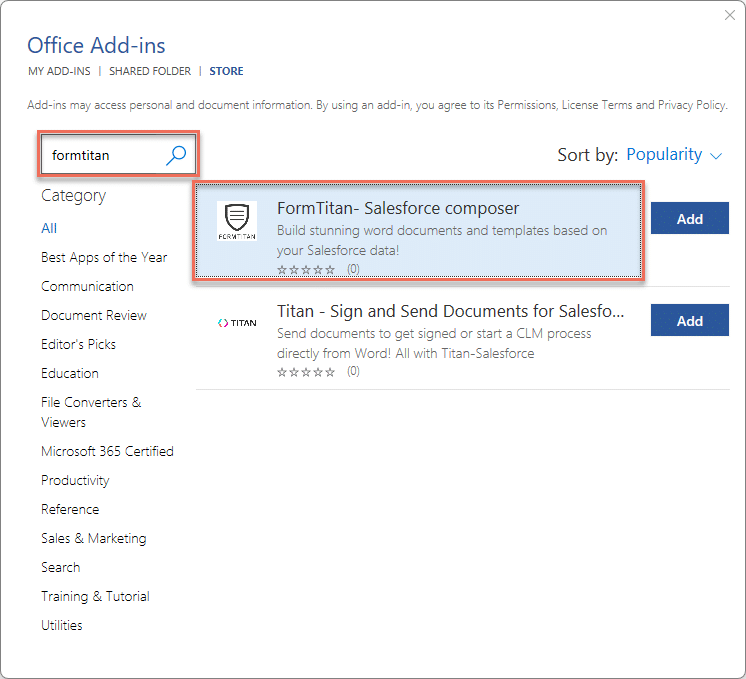Click the Titan description 'Send documents to get signed'

[x=434, y=343]
